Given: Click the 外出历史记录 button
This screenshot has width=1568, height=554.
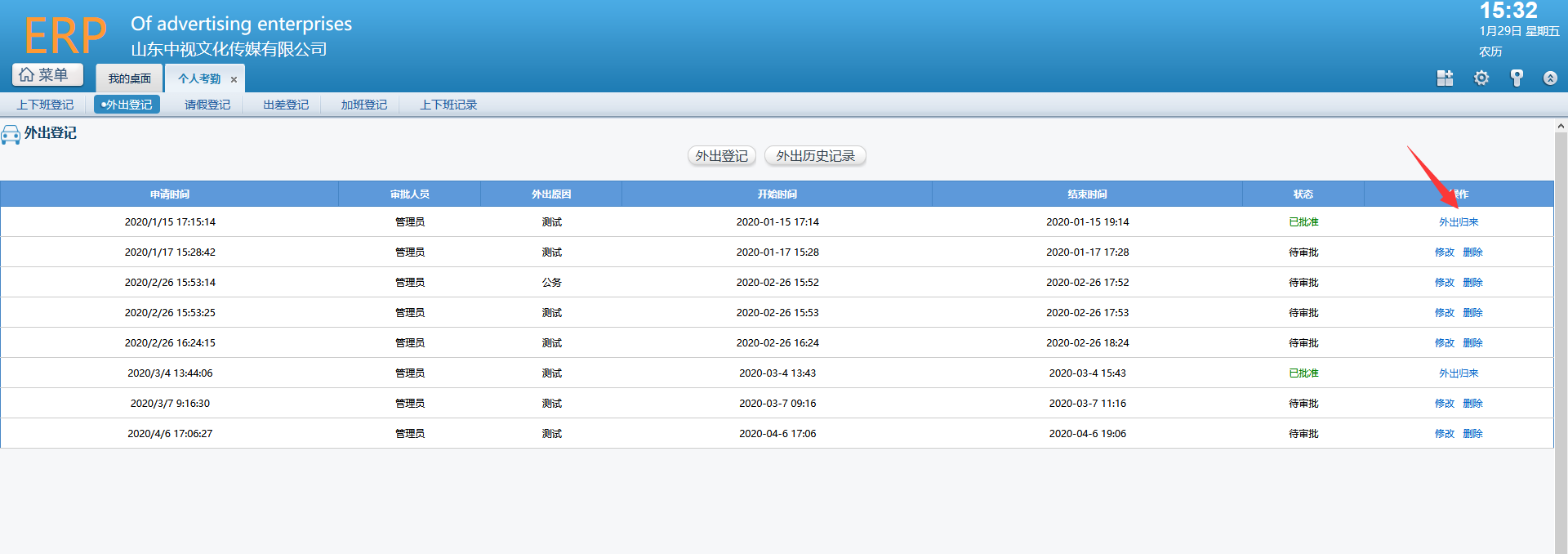Looking at the screenshot, I should 815,156.
